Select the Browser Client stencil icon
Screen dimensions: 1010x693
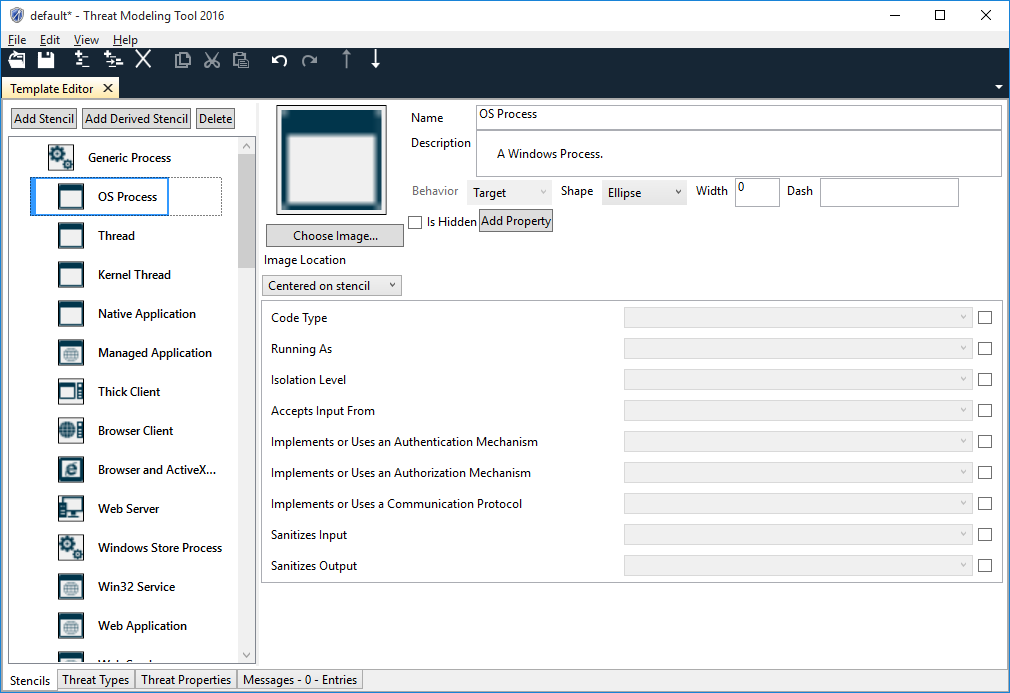pos(71,431)
